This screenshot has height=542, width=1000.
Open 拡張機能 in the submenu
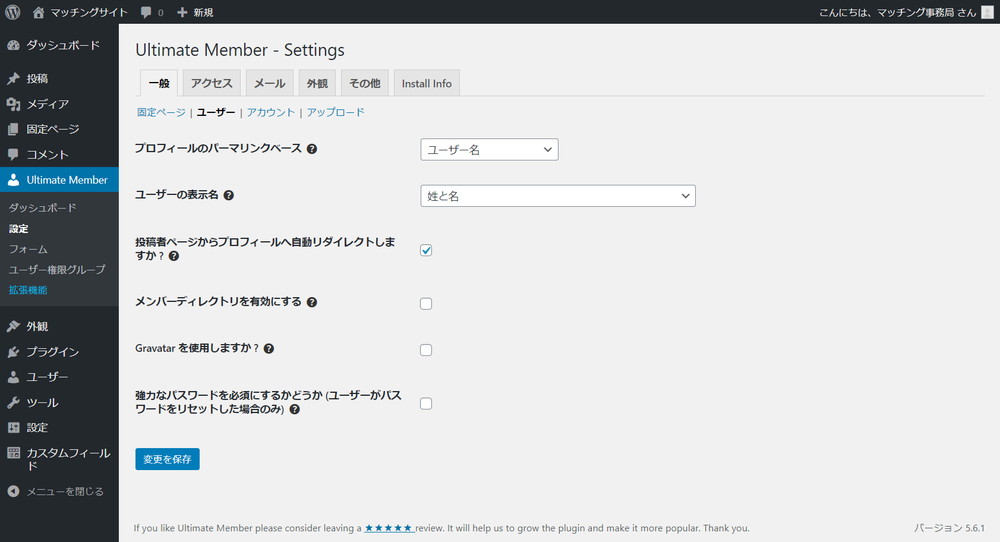tap(28, 290)
